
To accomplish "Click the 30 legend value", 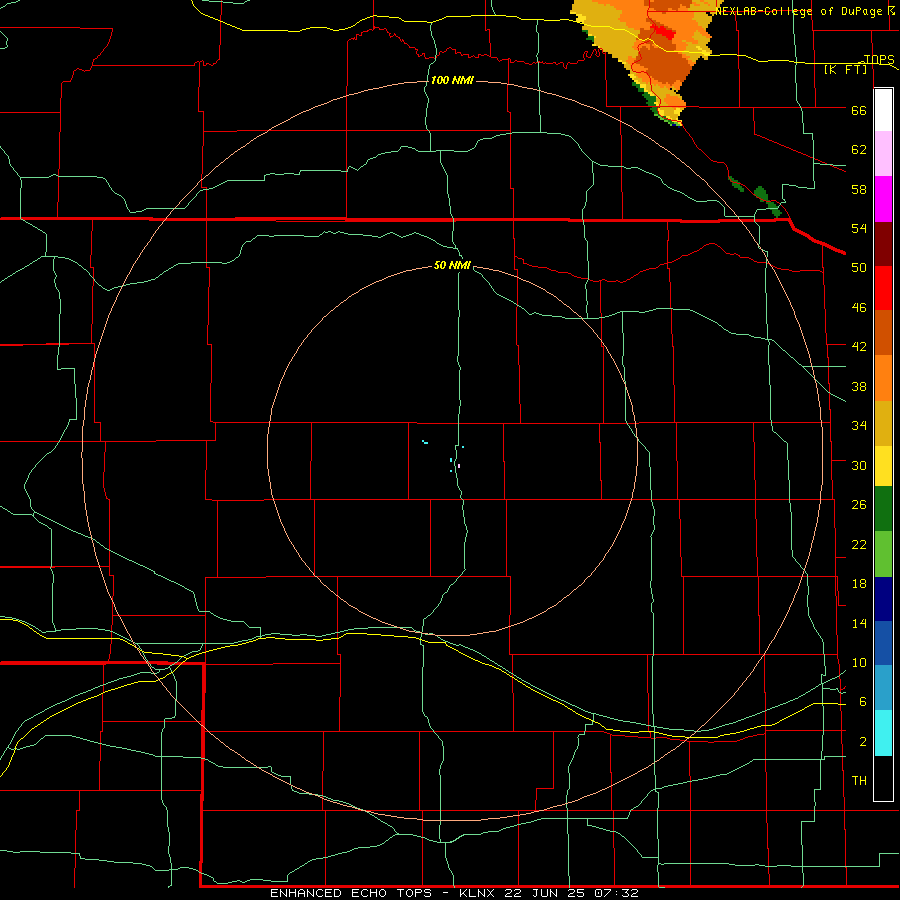I will click(859, 465).
